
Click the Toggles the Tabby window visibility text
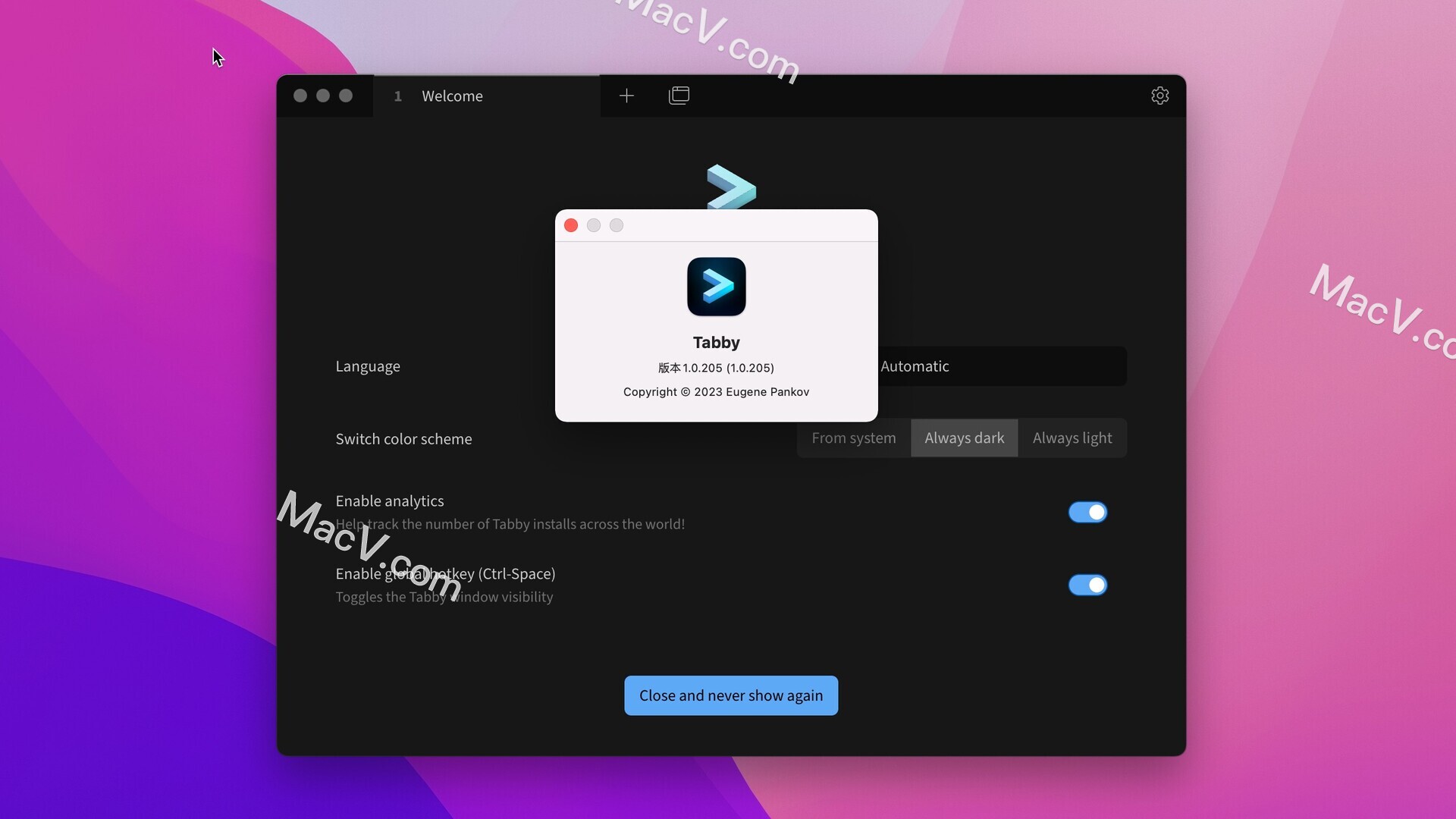pos(444,598)
